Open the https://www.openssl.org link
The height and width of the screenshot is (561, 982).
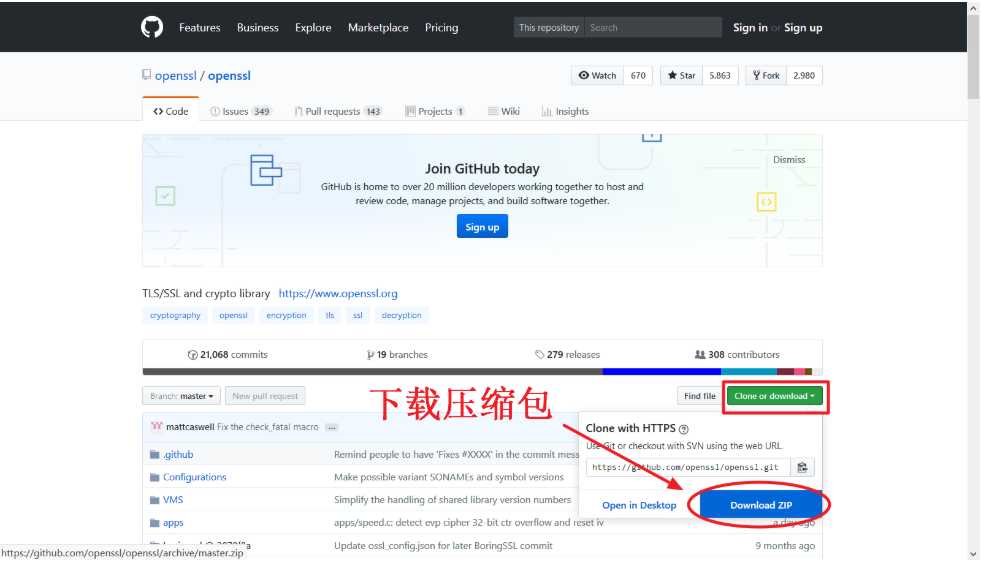pos(338,293)
